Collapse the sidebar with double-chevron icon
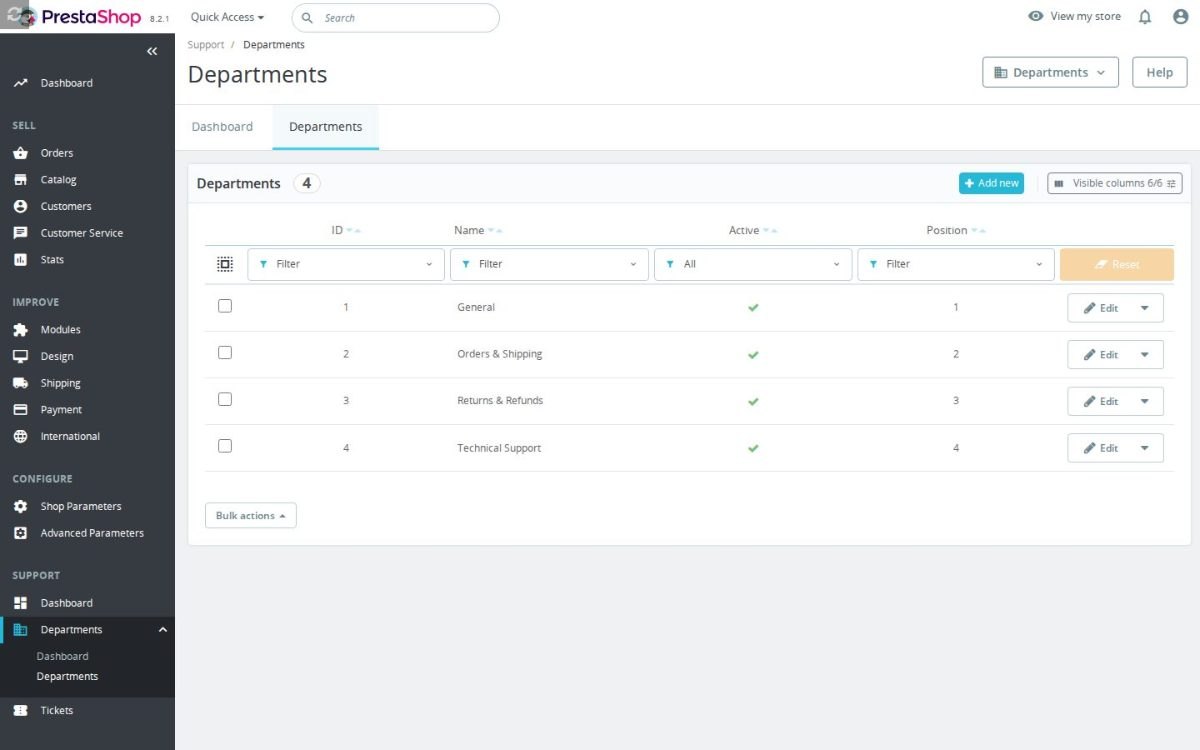Viewport: 1200px width, 750px height. [x=152, y=51]
